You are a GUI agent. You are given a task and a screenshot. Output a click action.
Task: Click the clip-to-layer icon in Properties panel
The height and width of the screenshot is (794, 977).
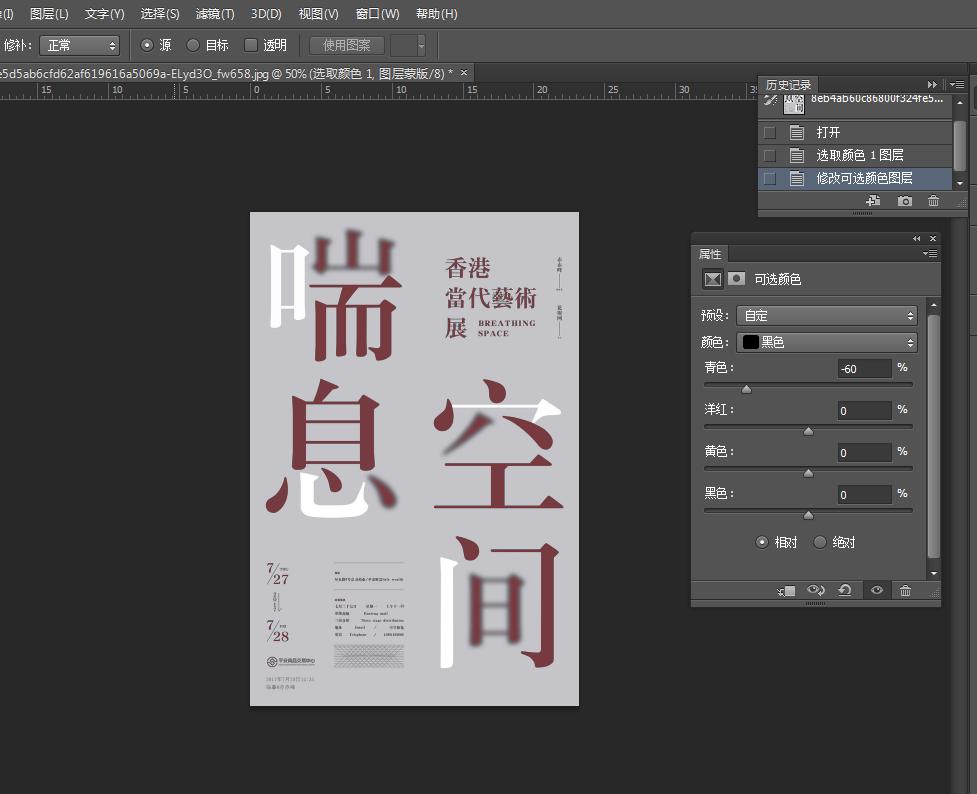pos(786,590)
